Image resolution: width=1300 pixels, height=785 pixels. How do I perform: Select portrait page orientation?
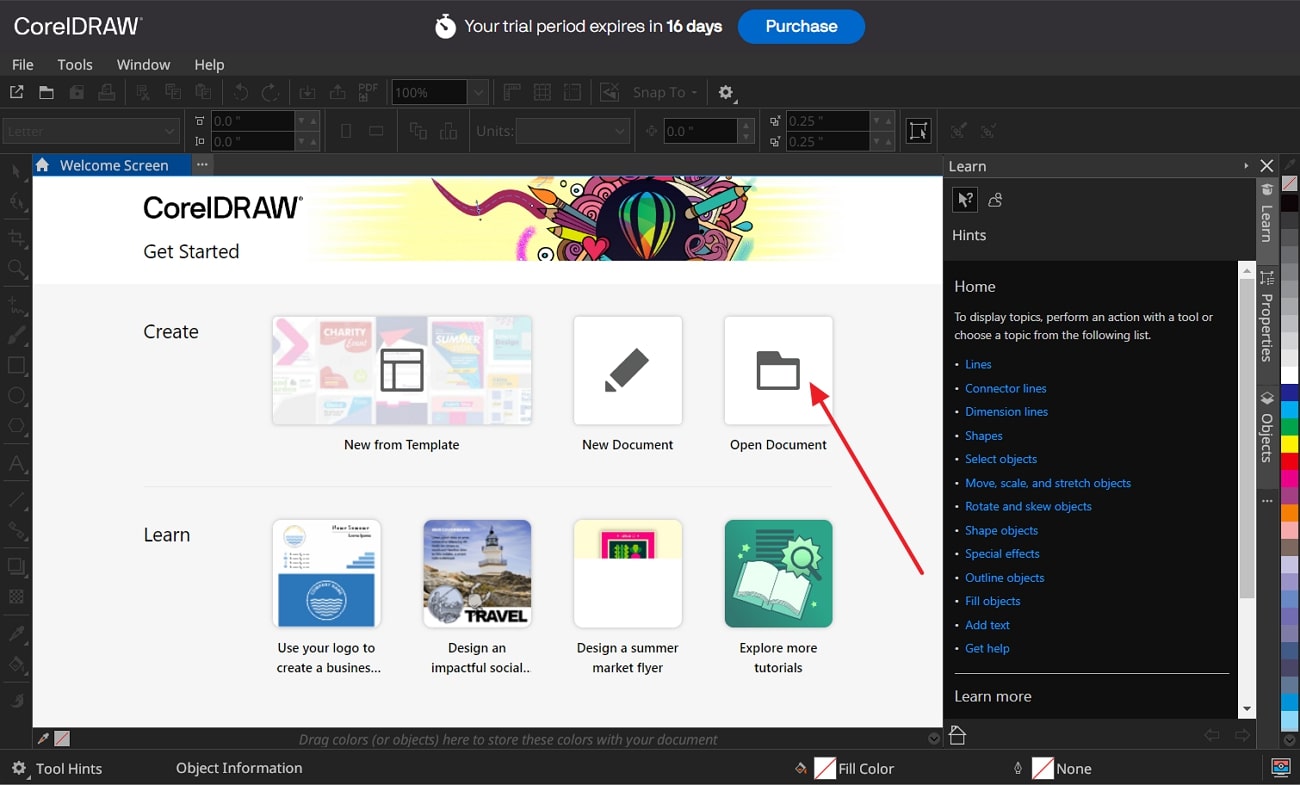point(346,131)
